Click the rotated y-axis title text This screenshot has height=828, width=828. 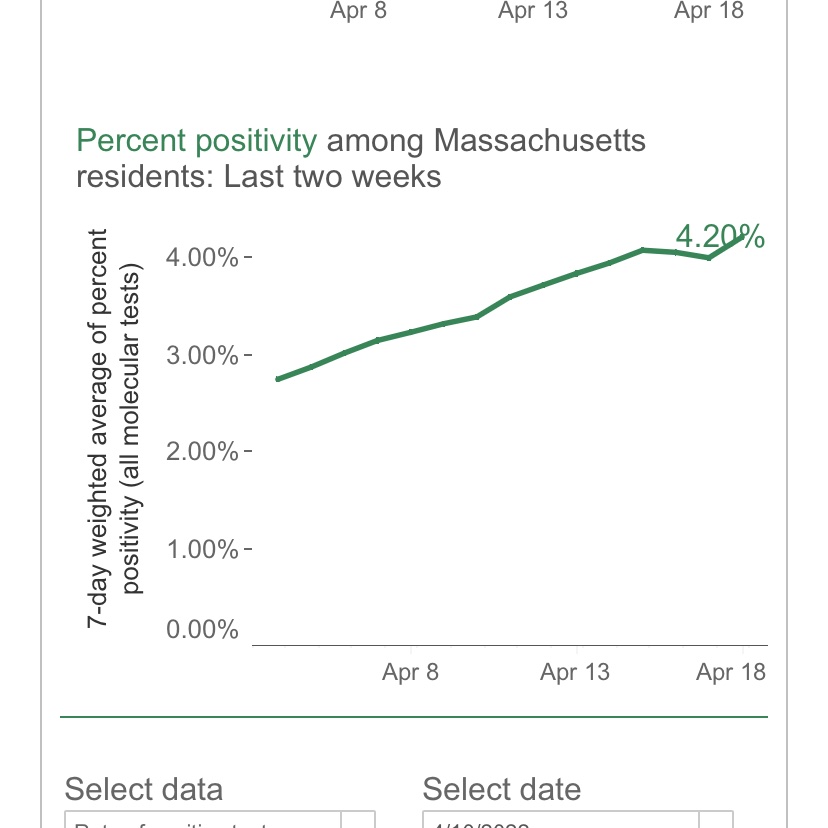(x=114, y=428)
